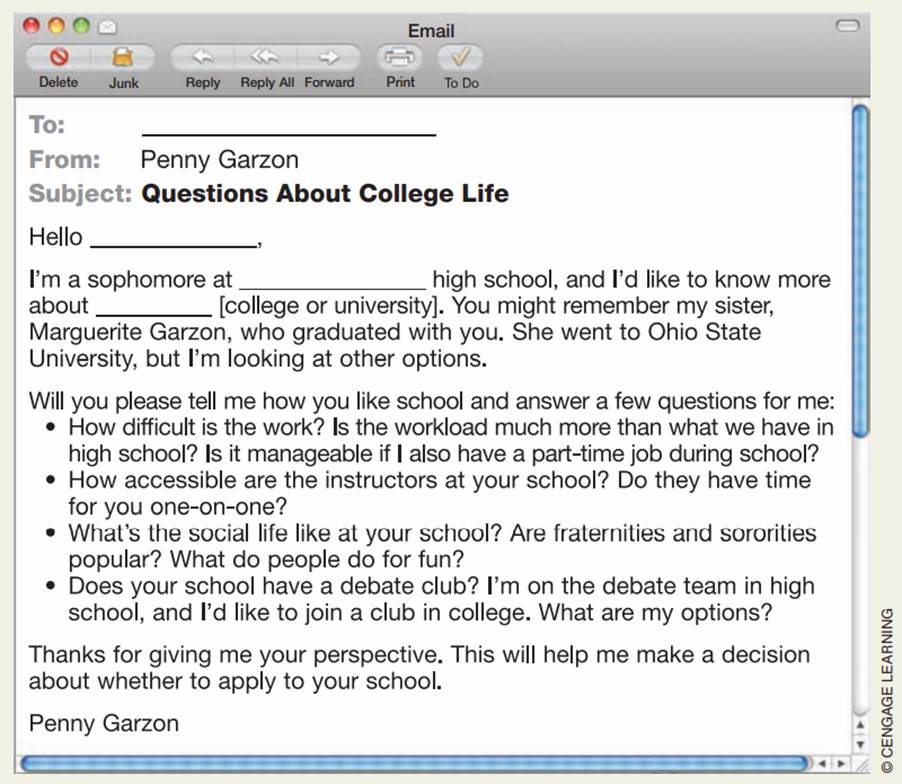Click the scroll down arrow

pos(859,743)
